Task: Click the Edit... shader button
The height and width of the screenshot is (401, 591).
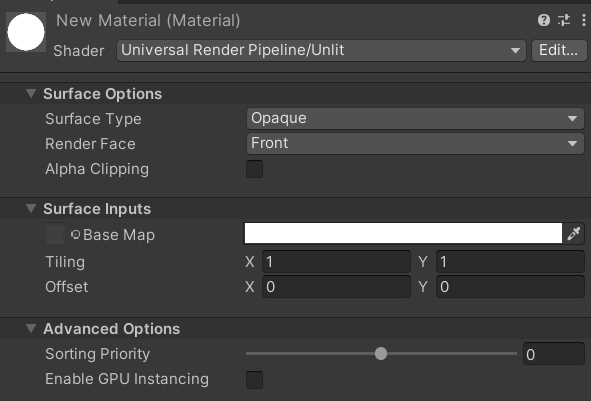Action: (x=559, y=51)
